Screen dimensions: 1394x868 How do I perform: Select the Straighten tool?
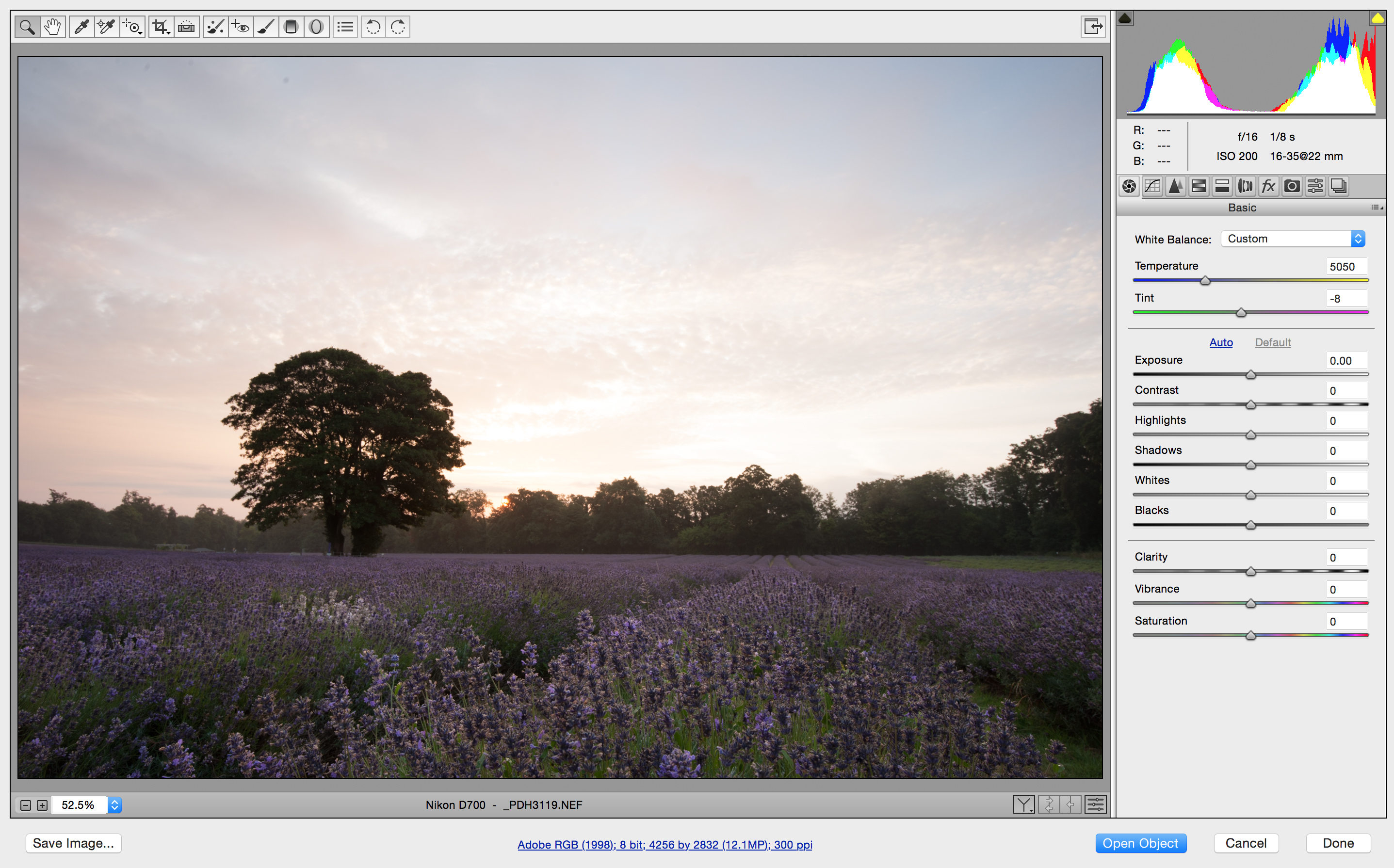(187, 27)
